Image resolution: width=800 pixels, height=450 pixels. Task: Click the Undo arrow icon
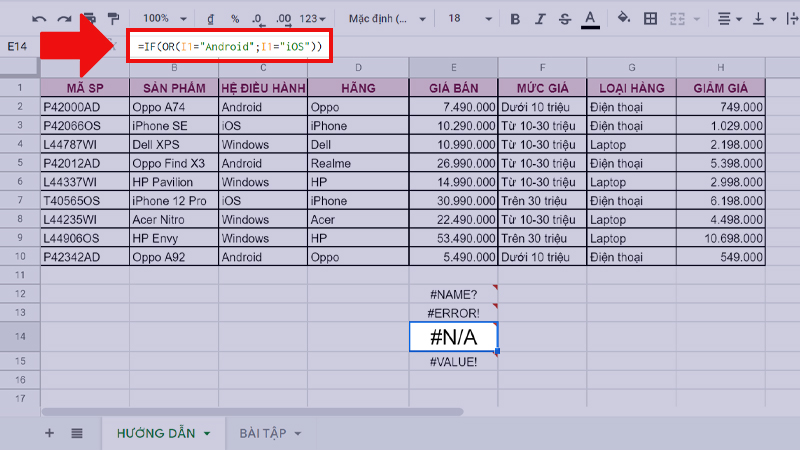39,18
